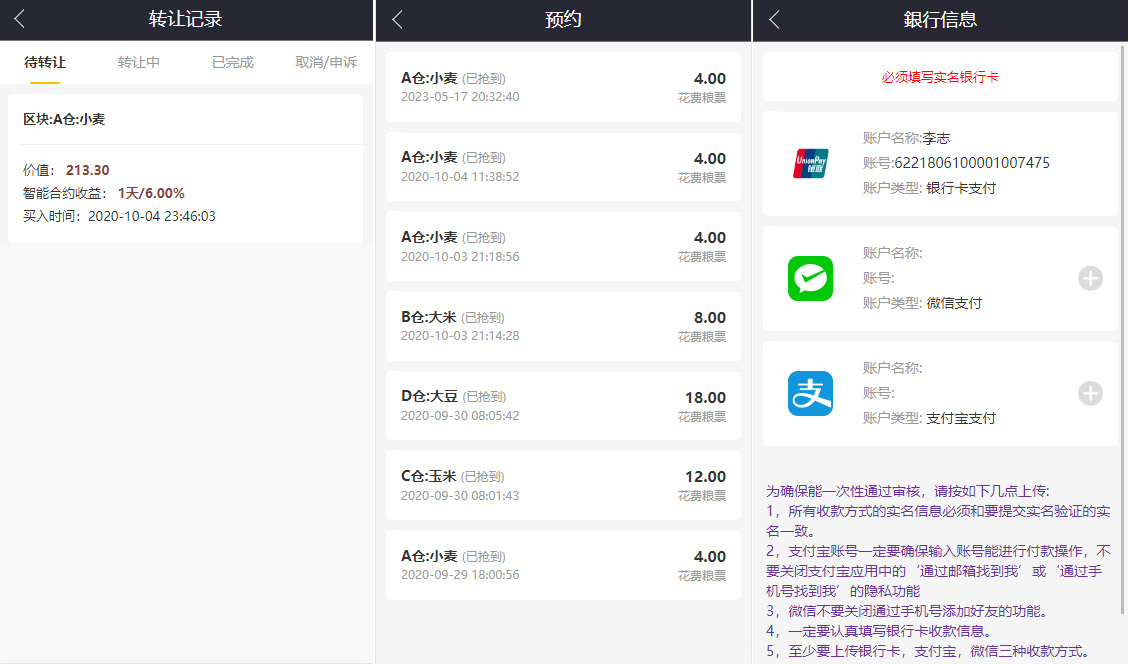Click the UnionPay bank card icon

(x=810, y=163)
